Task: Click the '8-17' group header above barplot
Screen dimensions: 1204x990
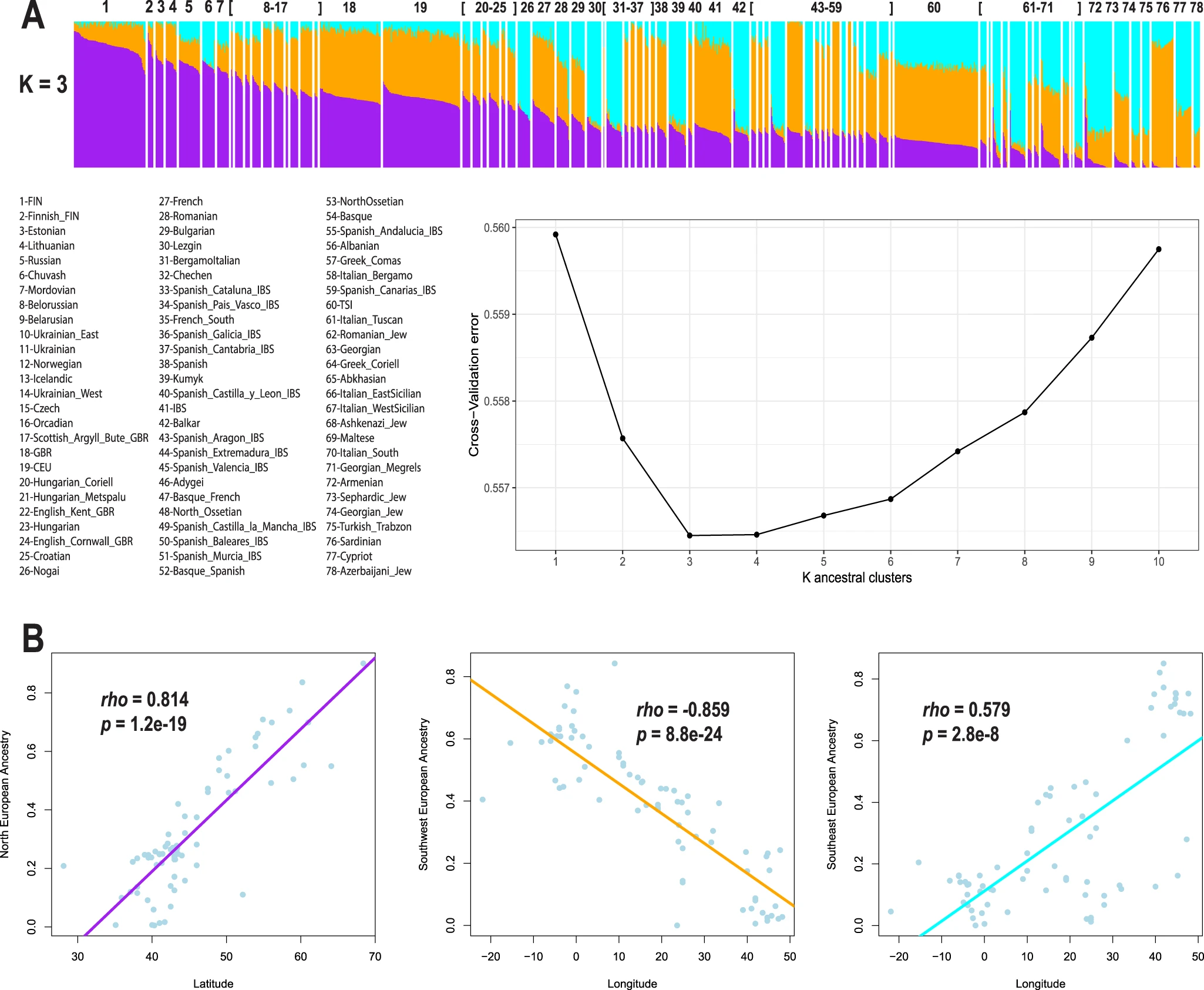Action: [x=275, y=8]
